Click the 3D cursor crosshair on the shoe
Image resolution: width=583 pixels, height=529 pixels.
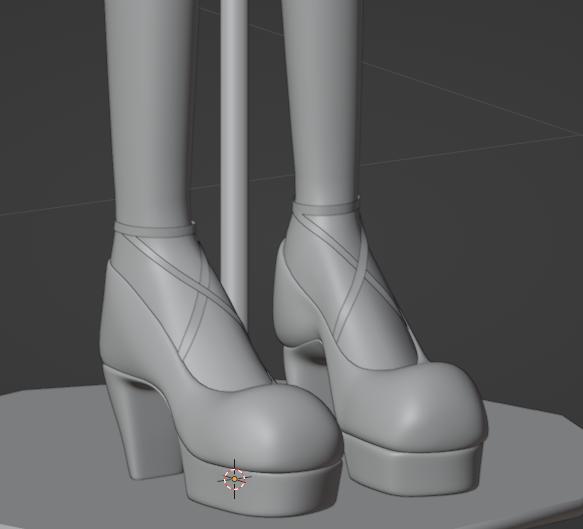click(x=234, y=479)
